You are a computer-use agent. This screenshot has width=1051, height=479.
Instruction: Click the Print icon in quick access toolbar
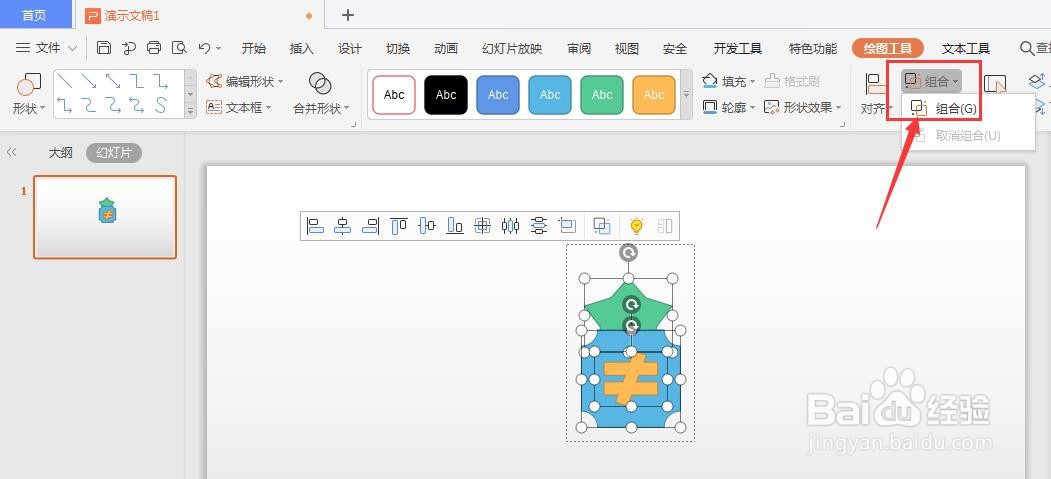coord(154,48)
